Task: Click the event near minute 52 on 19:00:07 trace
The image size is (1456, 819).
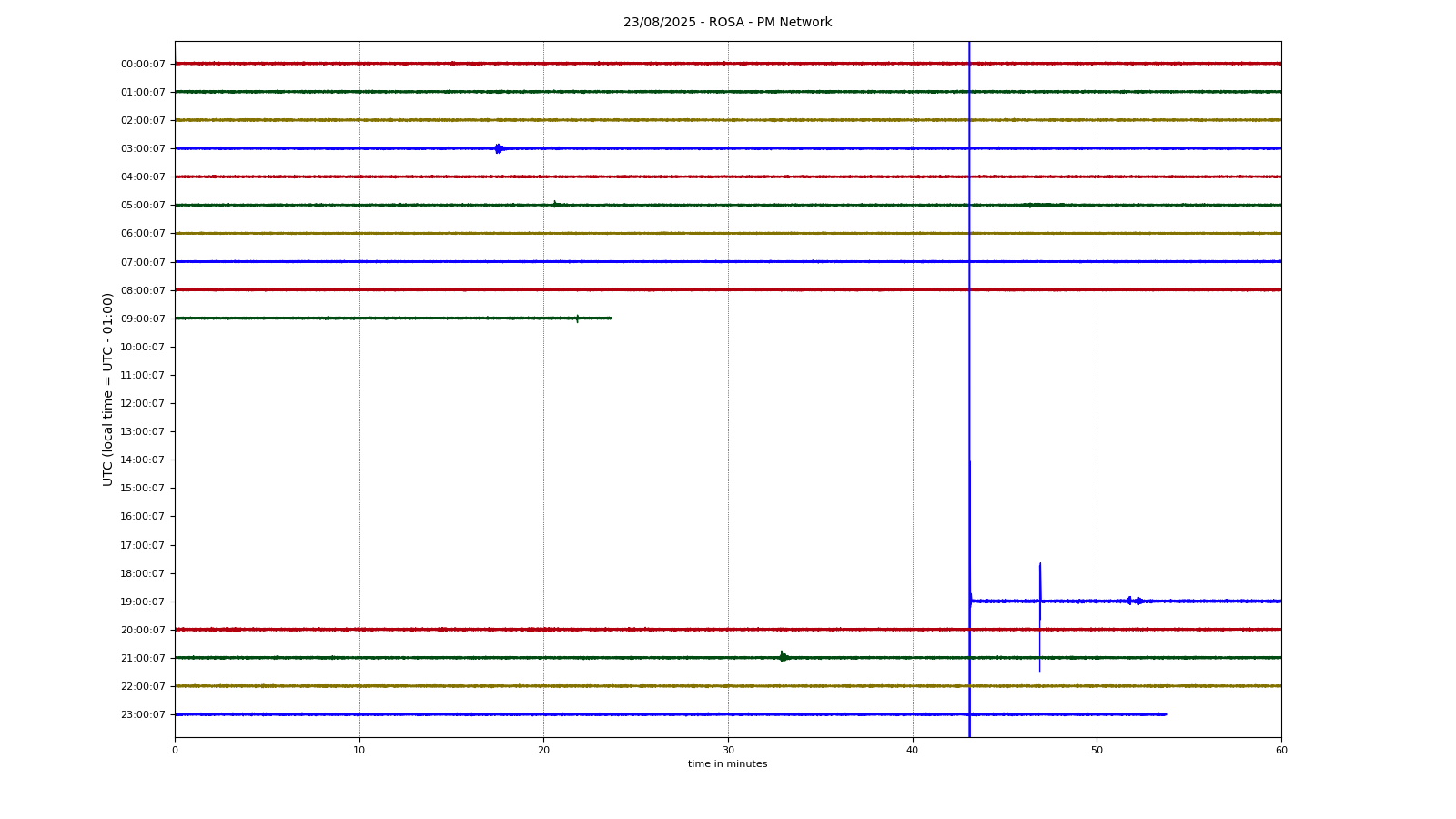Action: (1134, 601)
